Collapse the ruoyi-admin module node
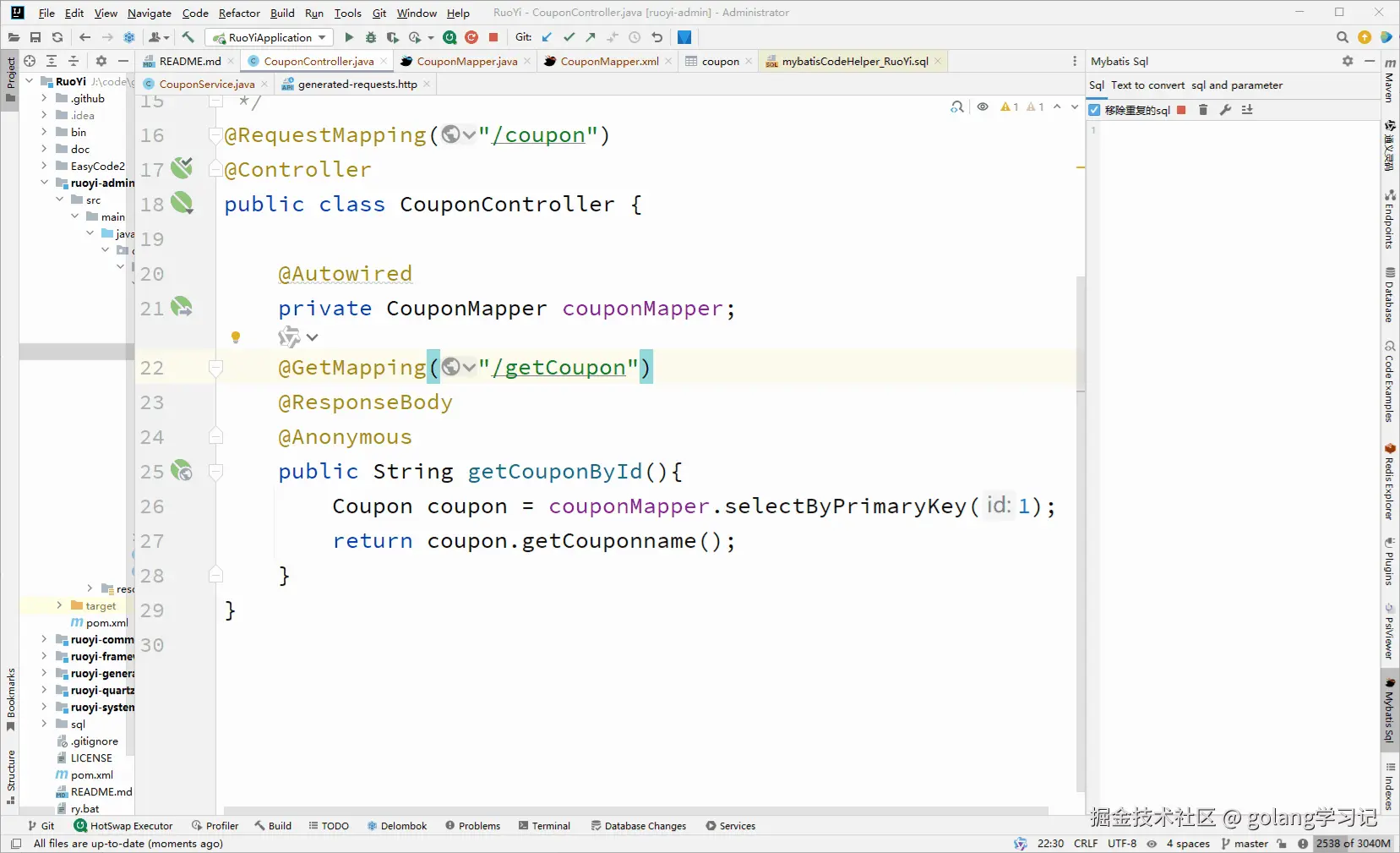Screen dimensions: 1400x853 pyautogui.click(x=44, y=183)
